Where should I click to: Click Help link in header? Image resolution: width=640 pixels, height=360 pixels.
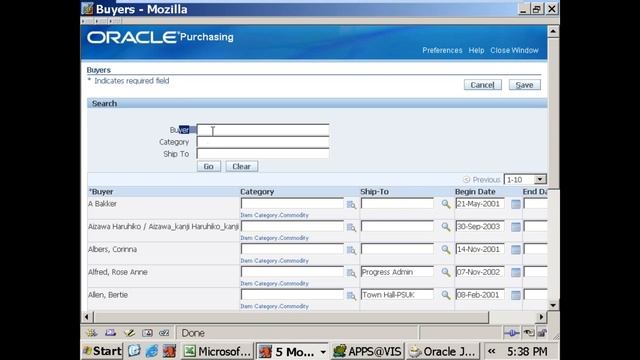476,50
